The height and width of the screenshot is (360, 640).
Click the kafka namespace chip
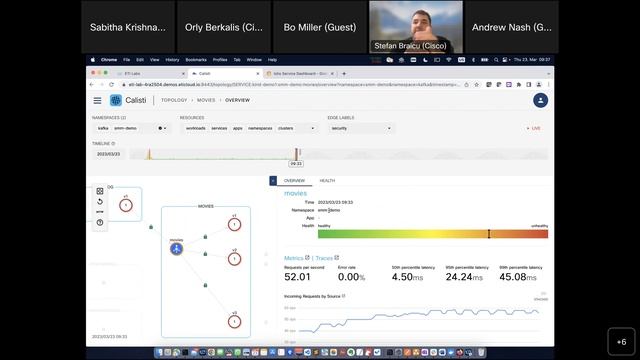103,128
